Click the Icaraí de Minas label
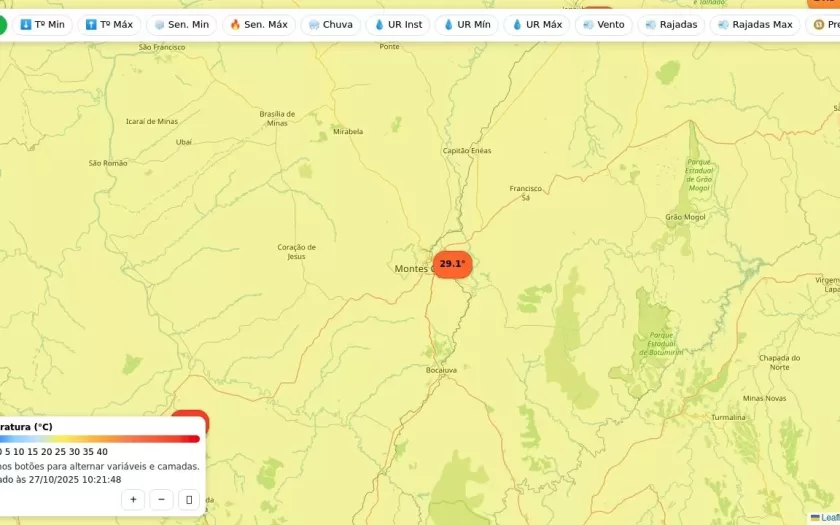Viewport: 840px width, 525px height. (x=152, y=121)
